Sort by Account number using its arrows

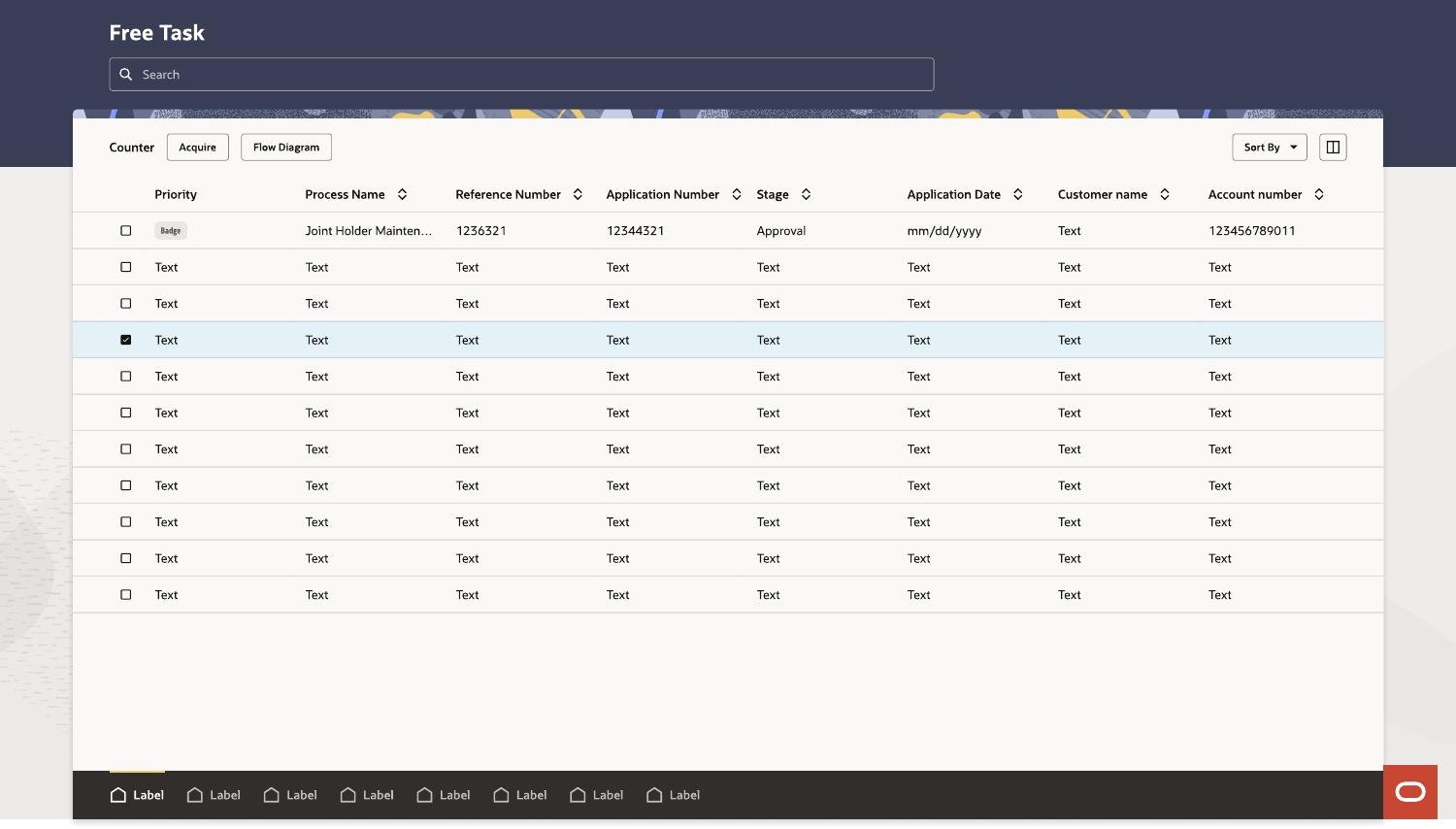pyautogui.click(x=1319, y=195)
